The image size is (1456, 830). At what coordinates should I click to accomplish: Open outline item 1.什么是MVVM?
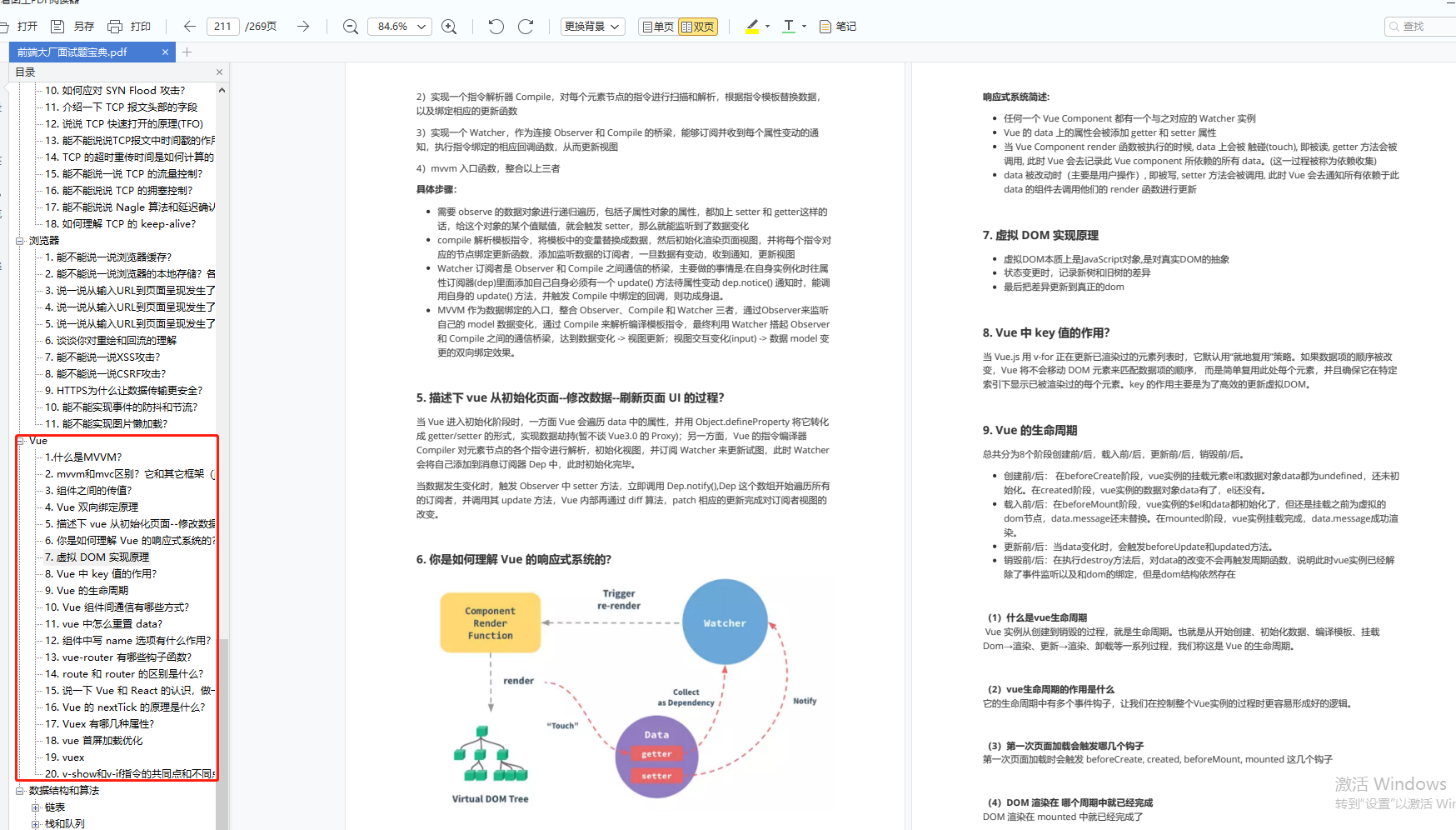tap(83, 457)
